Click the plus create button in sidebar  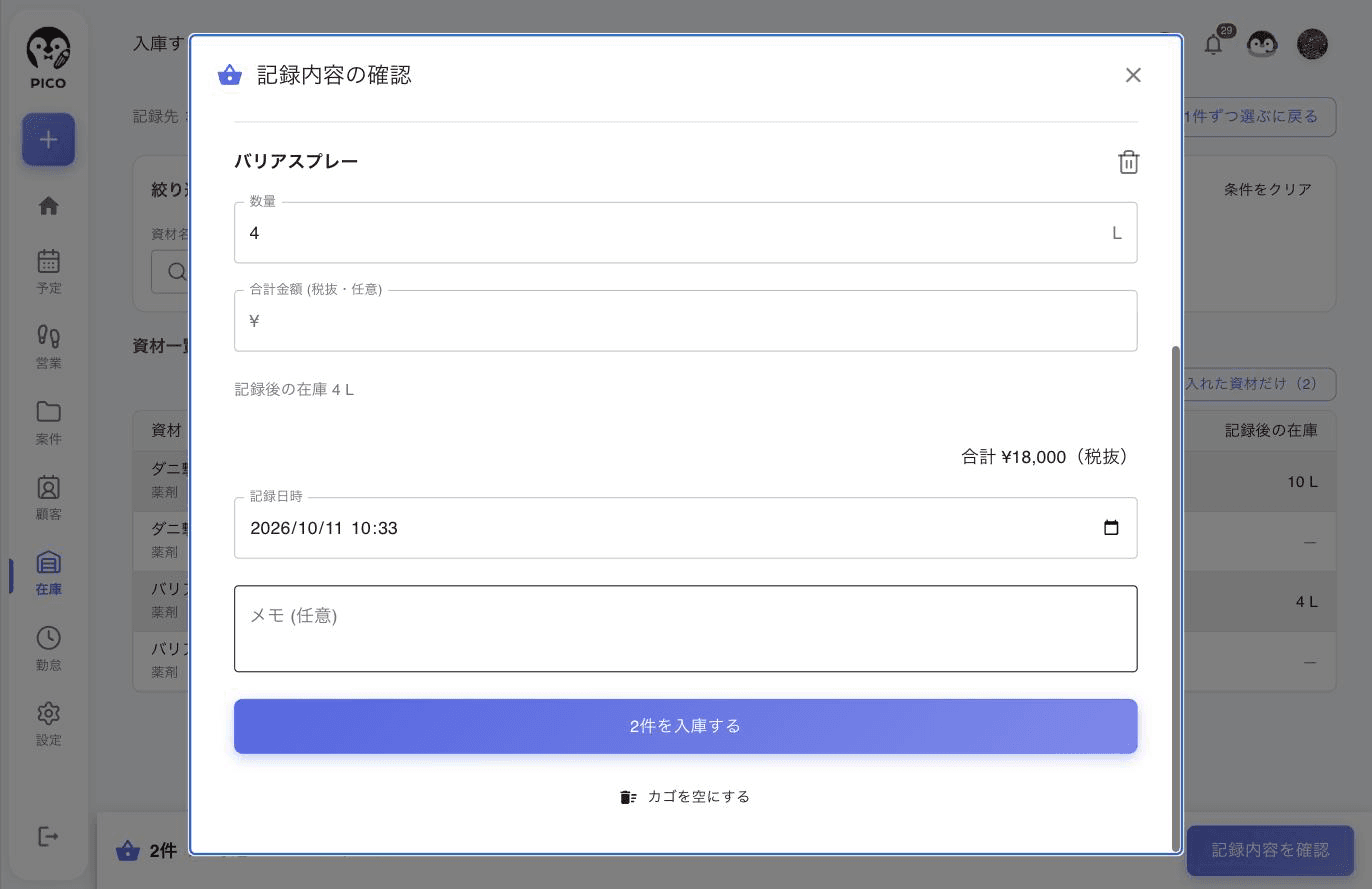[x=48, y=140]
